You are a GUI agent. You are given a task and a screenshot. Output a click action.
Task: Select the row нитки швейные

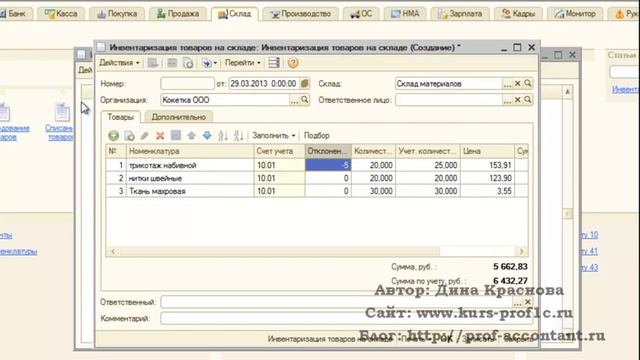pos(317,178)
